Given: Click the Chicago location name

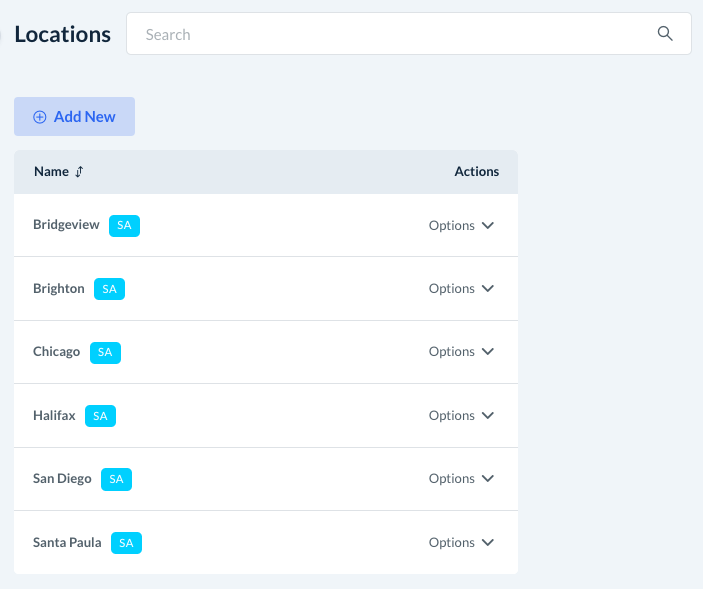Looking at the screenshot, I should [x=56, y=352].
